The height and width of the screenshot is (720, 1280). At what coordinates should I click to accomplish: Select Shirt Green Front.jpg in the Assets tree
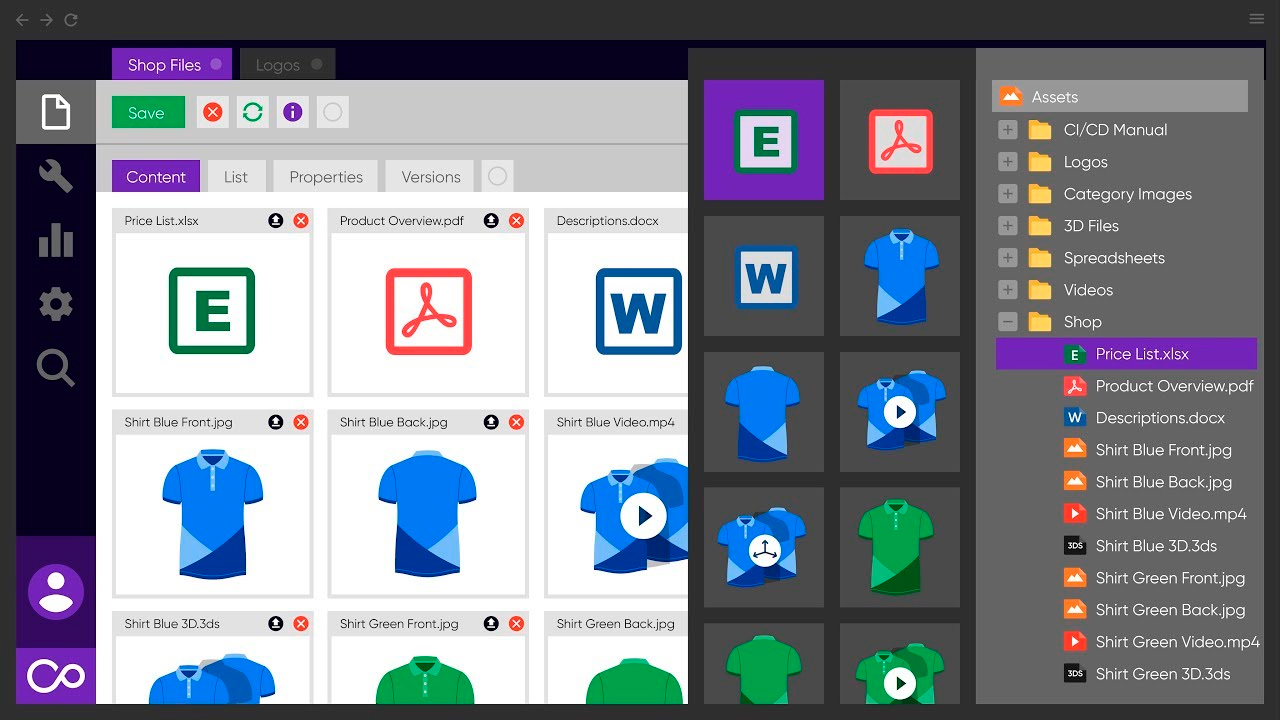[1154, 578]
